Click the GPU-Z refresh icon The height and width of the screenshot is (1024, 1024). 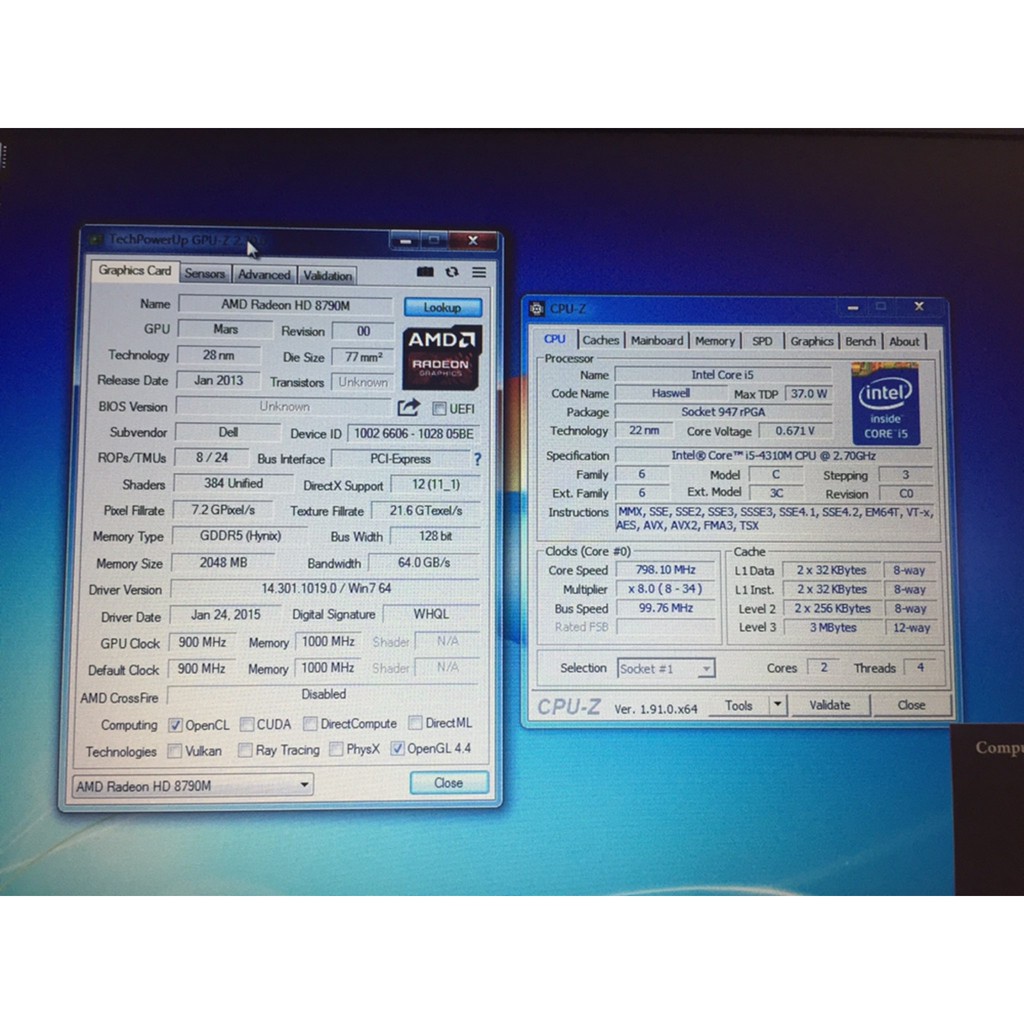tap(452, 272)
